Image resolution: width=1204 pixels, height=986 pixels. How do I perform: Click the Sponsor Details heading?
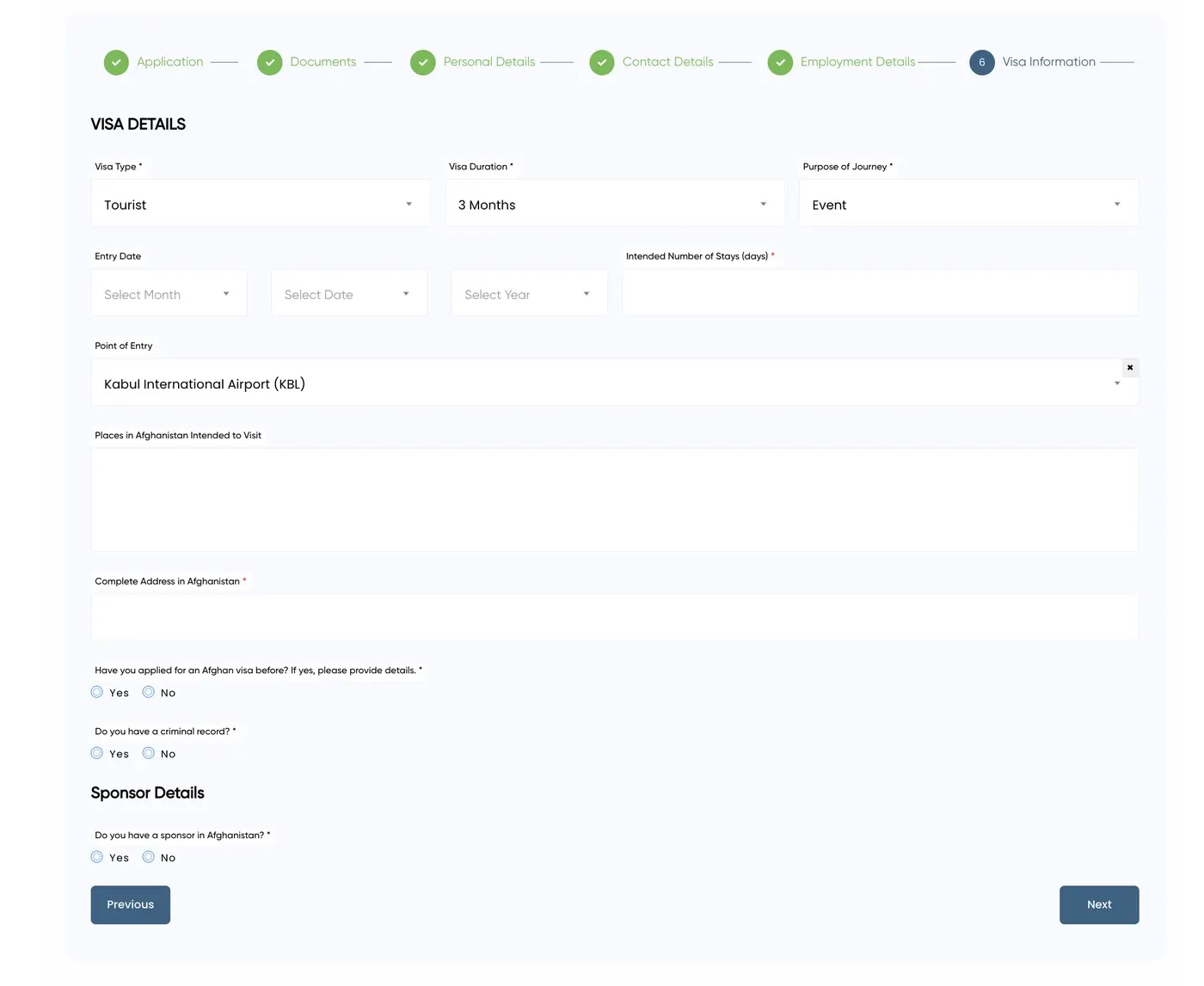(148, 793)
